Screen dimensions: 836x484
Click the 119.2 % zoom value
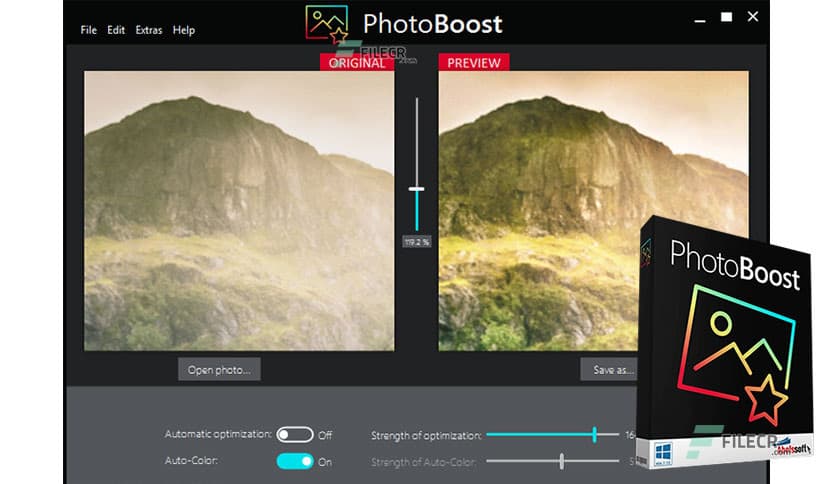tap(416, 242)
